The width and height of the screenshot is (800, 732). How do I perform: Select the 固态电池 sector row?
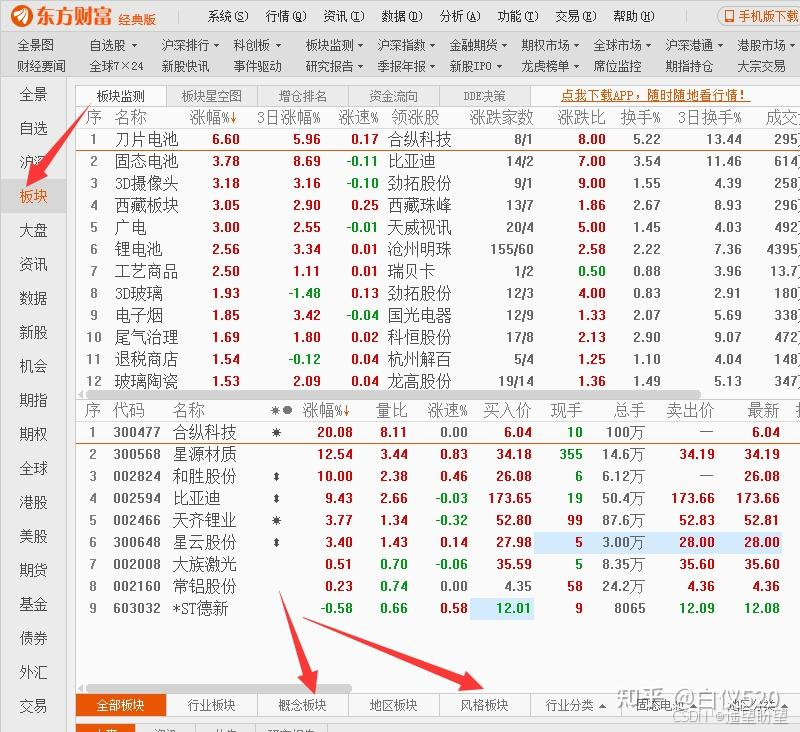coord(438,161)
